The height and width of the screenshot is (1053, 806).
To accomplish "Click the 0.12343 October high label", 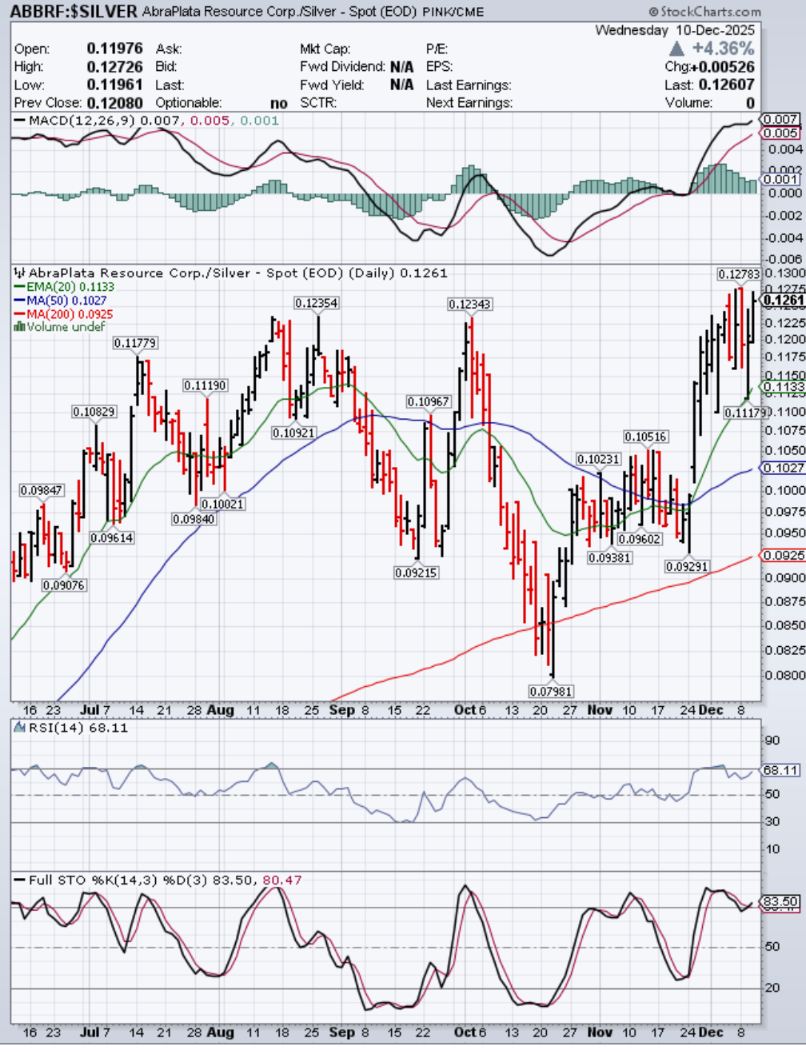I will [470, 304].
